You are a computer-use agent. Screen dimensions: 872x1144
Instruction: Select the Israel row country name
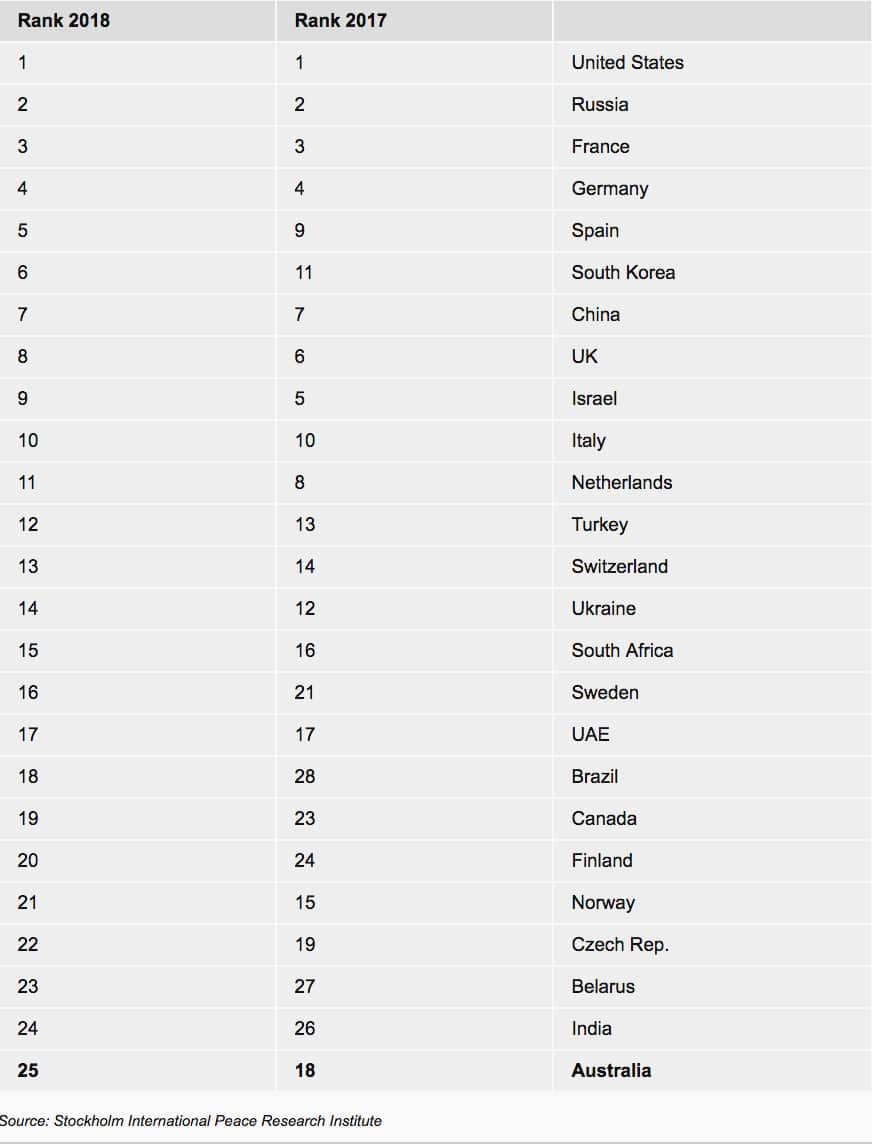pyautogui.click(x=594, y=398)
